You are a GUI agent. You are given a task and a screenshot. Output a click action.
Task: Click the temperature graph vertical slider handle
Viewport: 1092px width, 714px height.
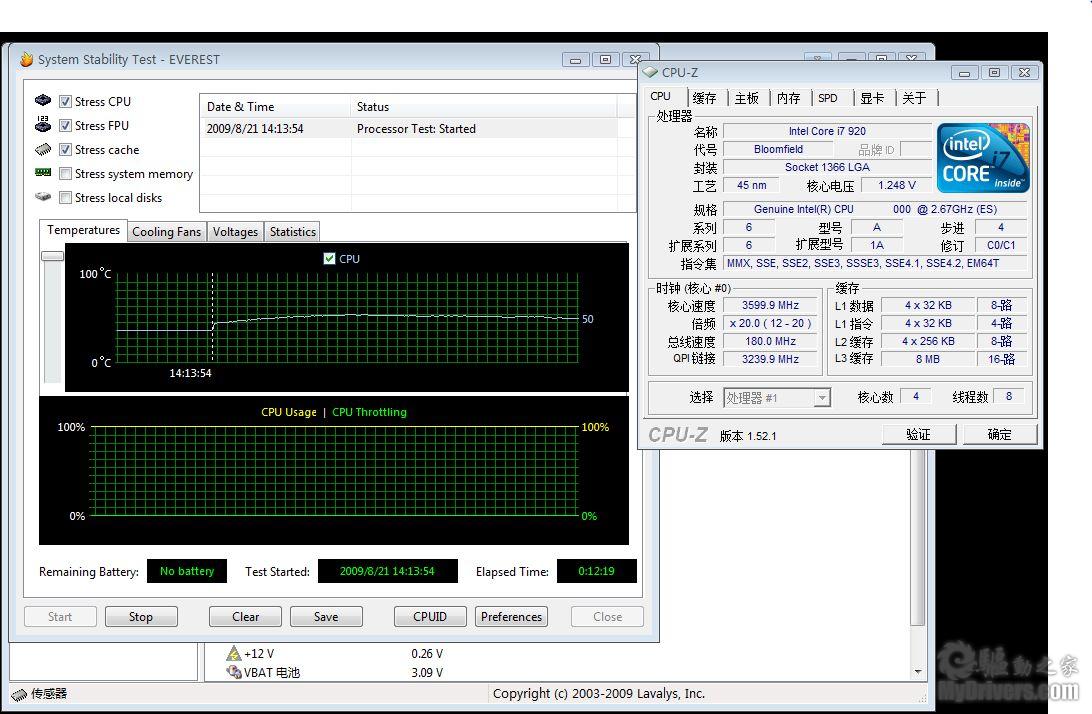coord(52,256)
